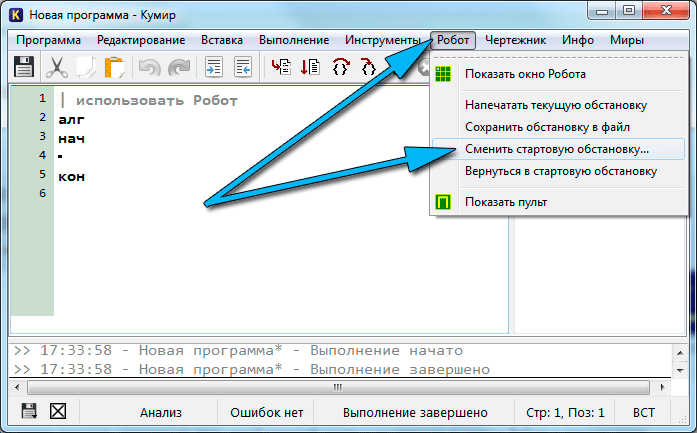The width and height of the screenshot is (697, 433).
Task: Click the Paste clipboard icon
Action: tap(114, 68)
